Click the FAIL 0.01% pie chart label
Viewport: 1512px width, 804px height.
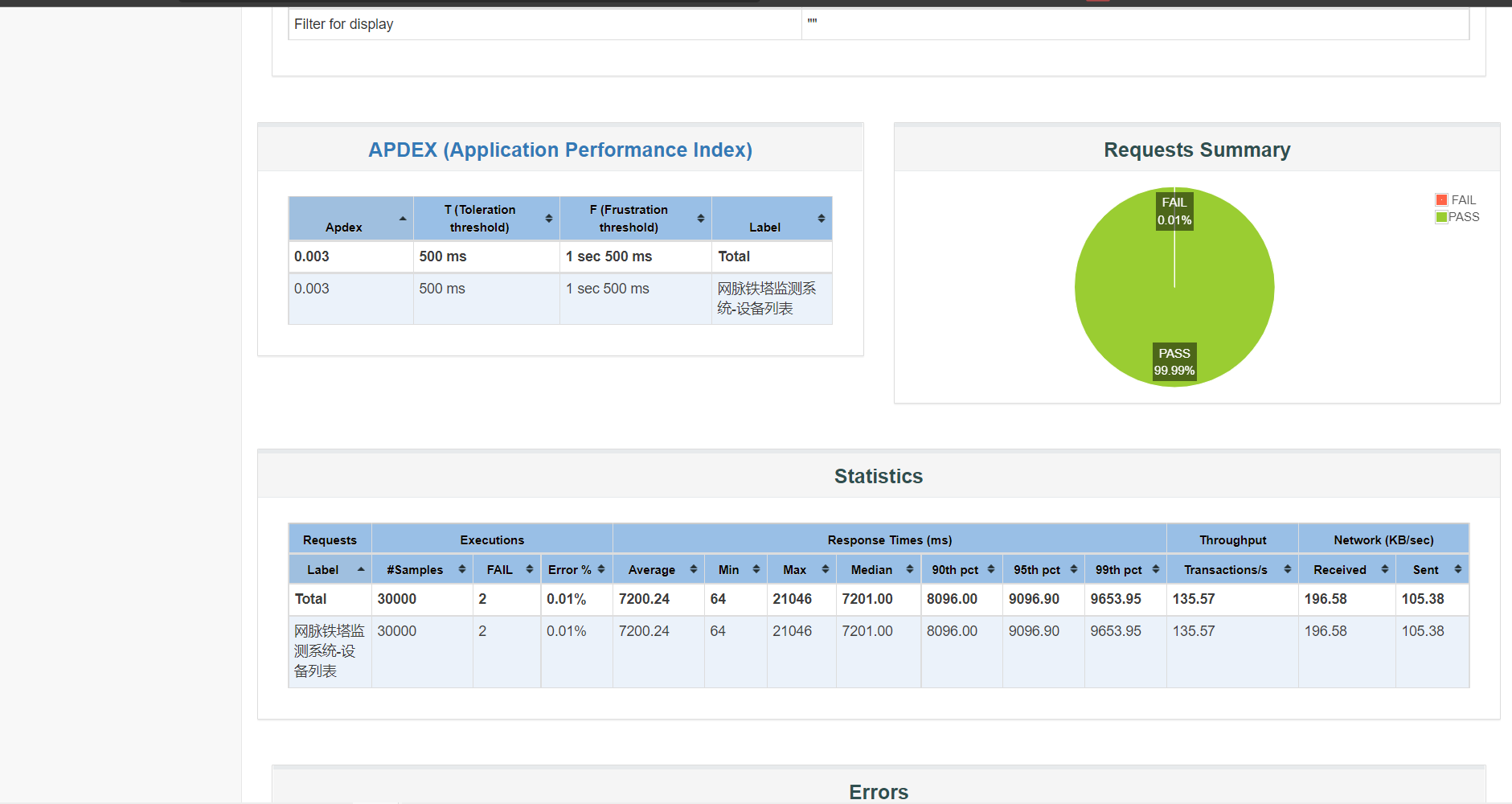[1174, 211]
